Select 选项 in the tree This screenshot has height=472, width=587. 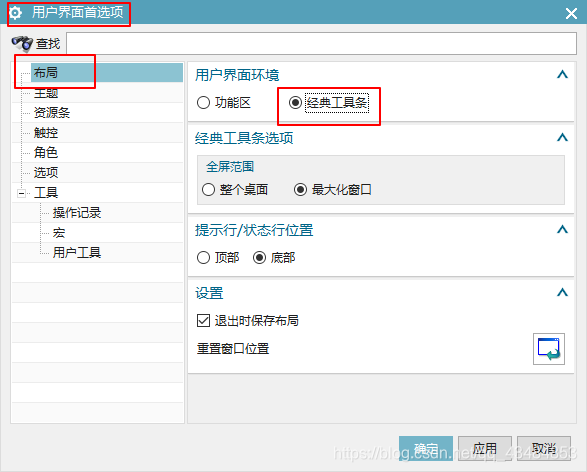pos(46,173)
